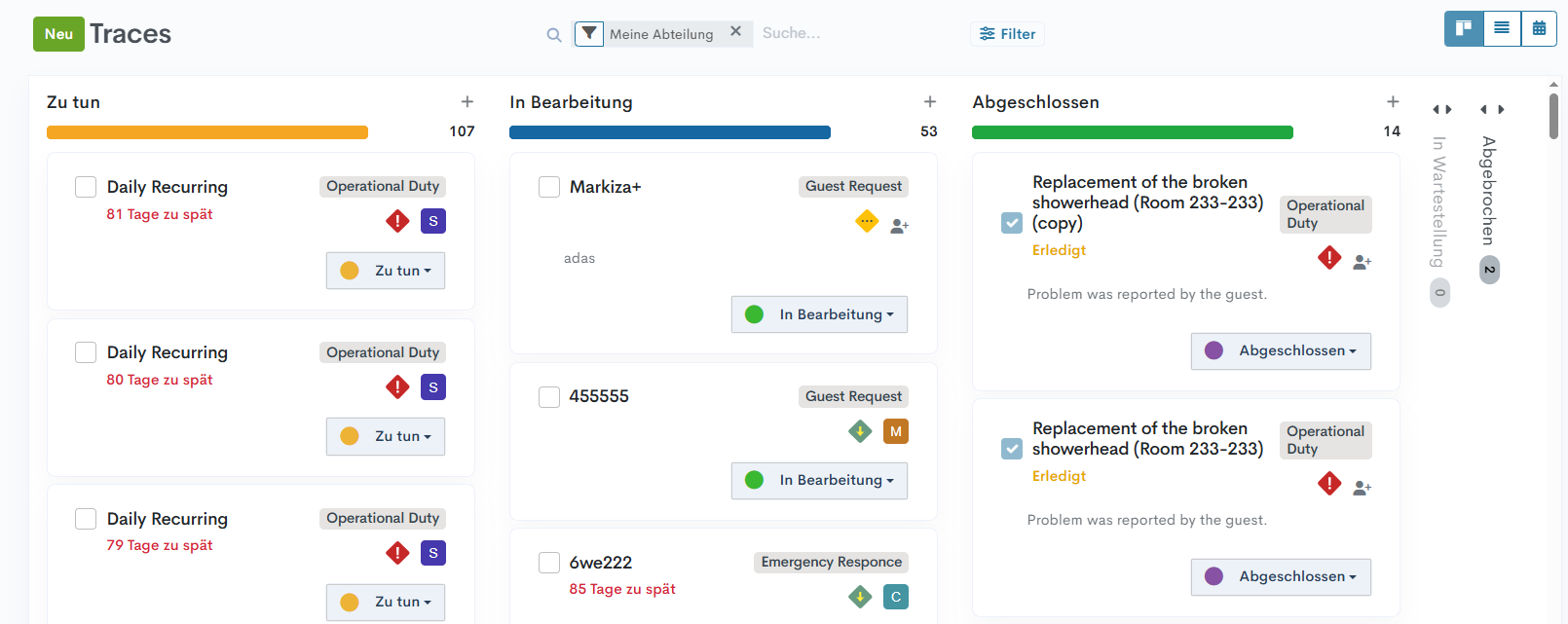
Task: Click the M avatar on card 455555
Action: [x=896, y=431]
